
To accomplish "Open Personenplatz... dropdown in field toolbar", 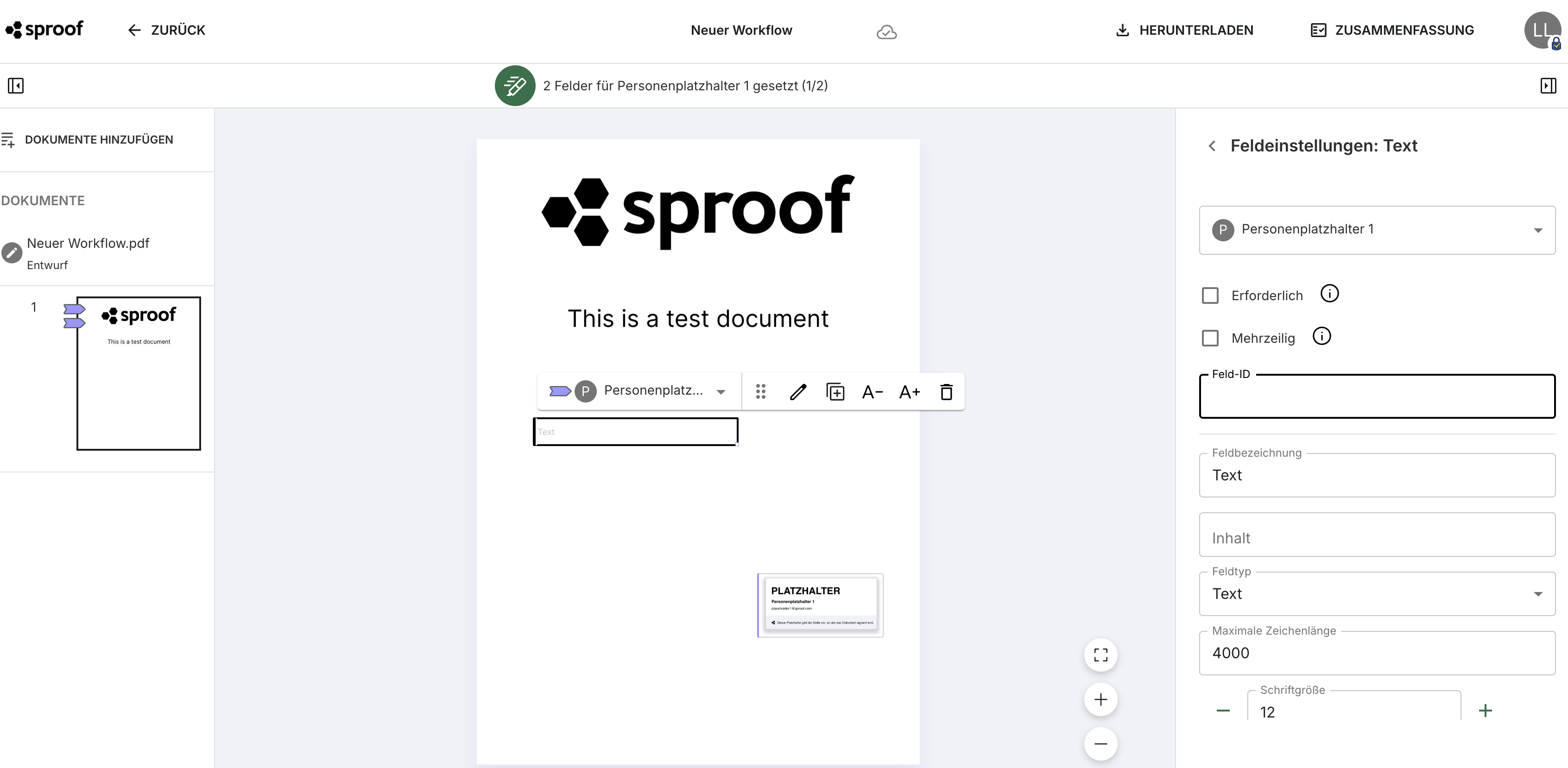I will (x=639, y=390).
